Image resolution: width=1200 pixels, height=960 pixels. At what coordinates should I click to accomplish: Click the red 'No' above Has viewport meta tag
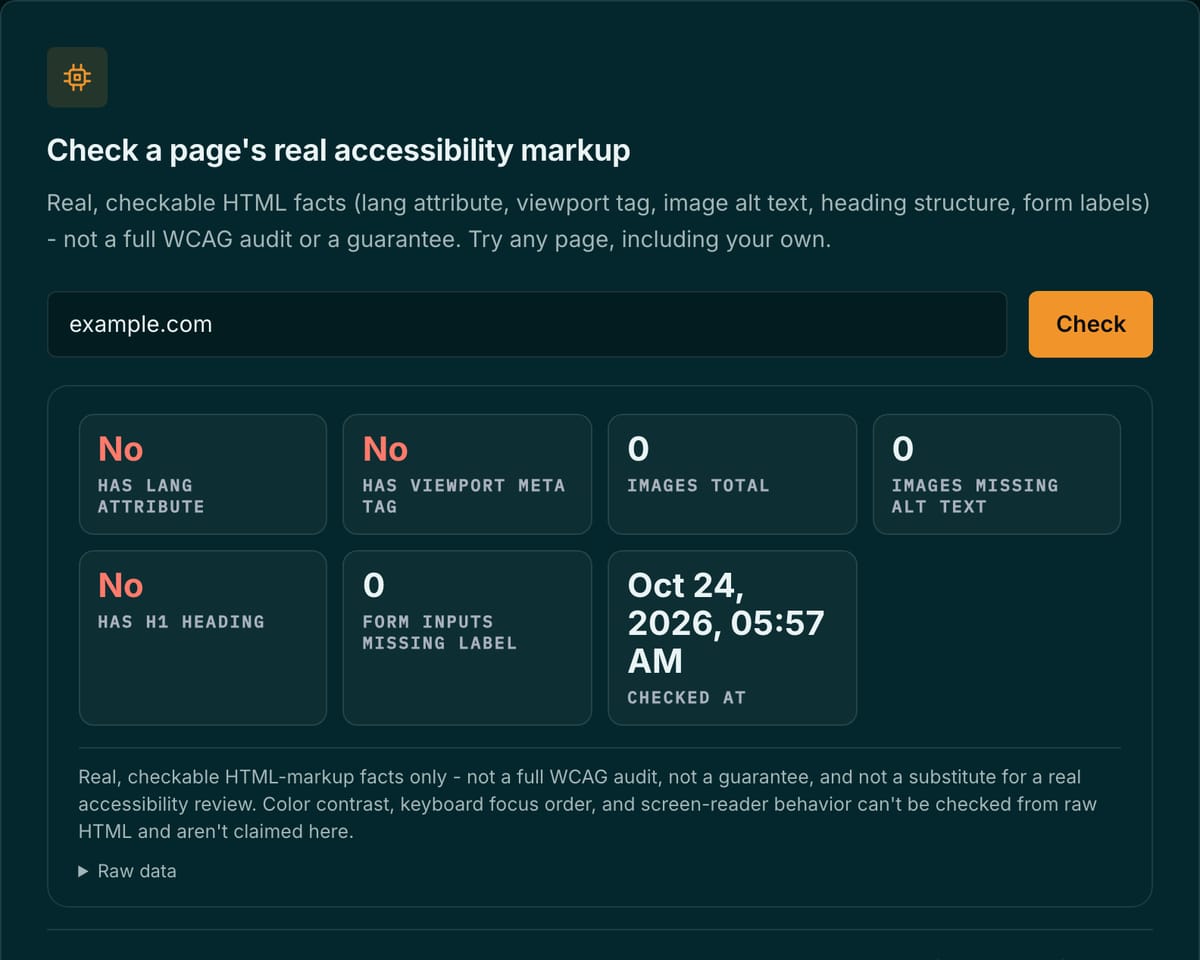385,449
